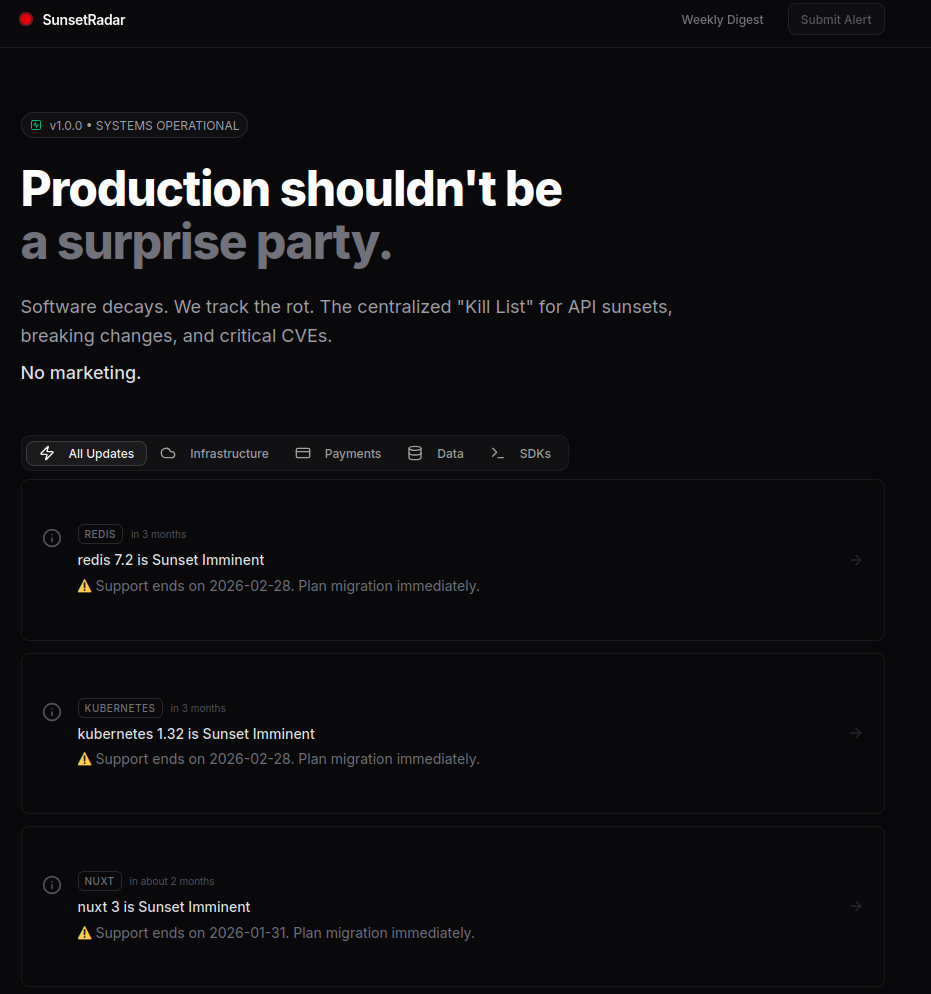Screen dimensions: 931x994
Task: Click the REDIS tag badge
Action: [x=101, y=534]
